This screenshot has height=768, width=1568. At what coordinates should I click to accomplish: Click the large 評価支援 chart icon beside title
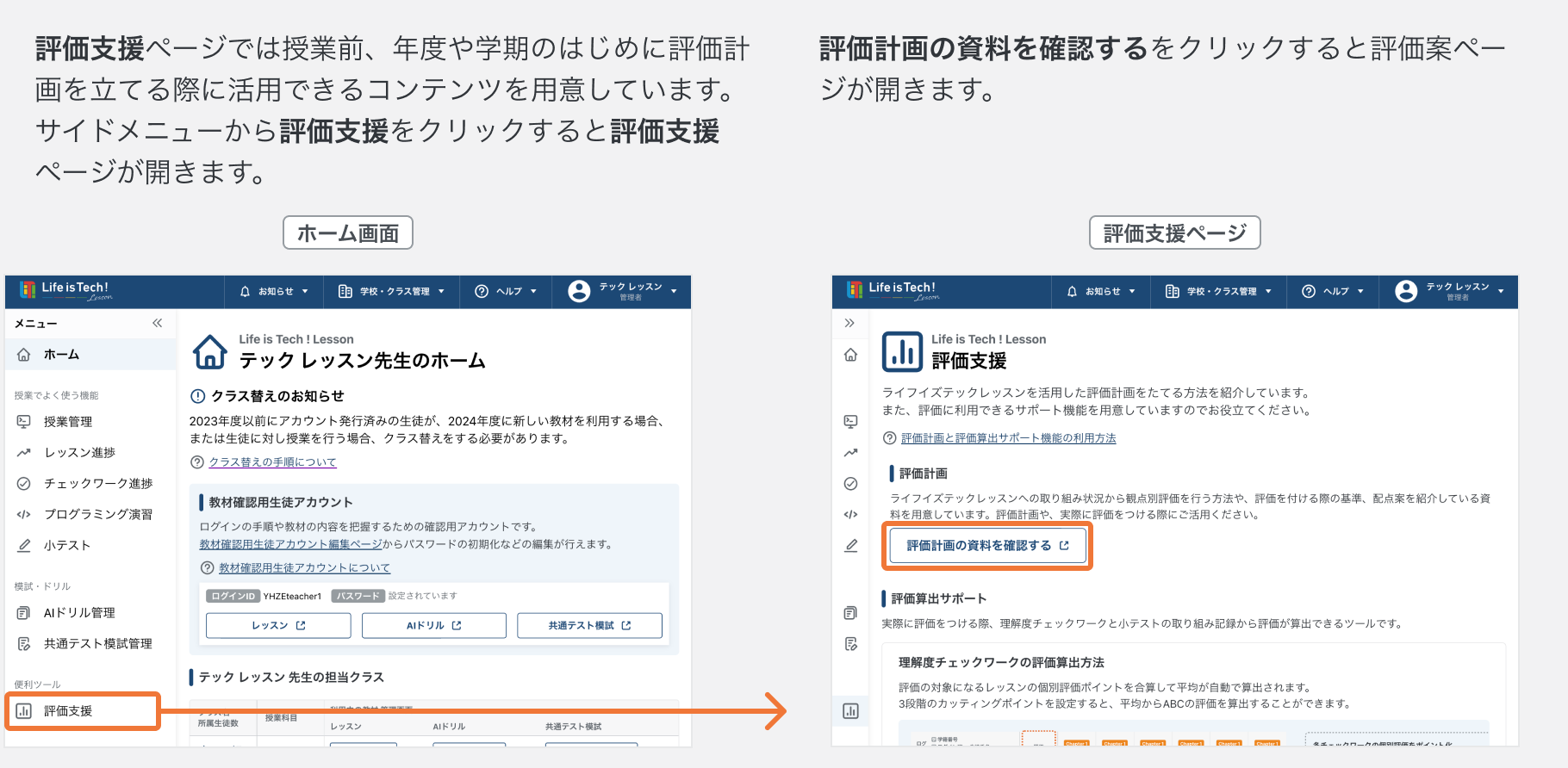(902, 351)
